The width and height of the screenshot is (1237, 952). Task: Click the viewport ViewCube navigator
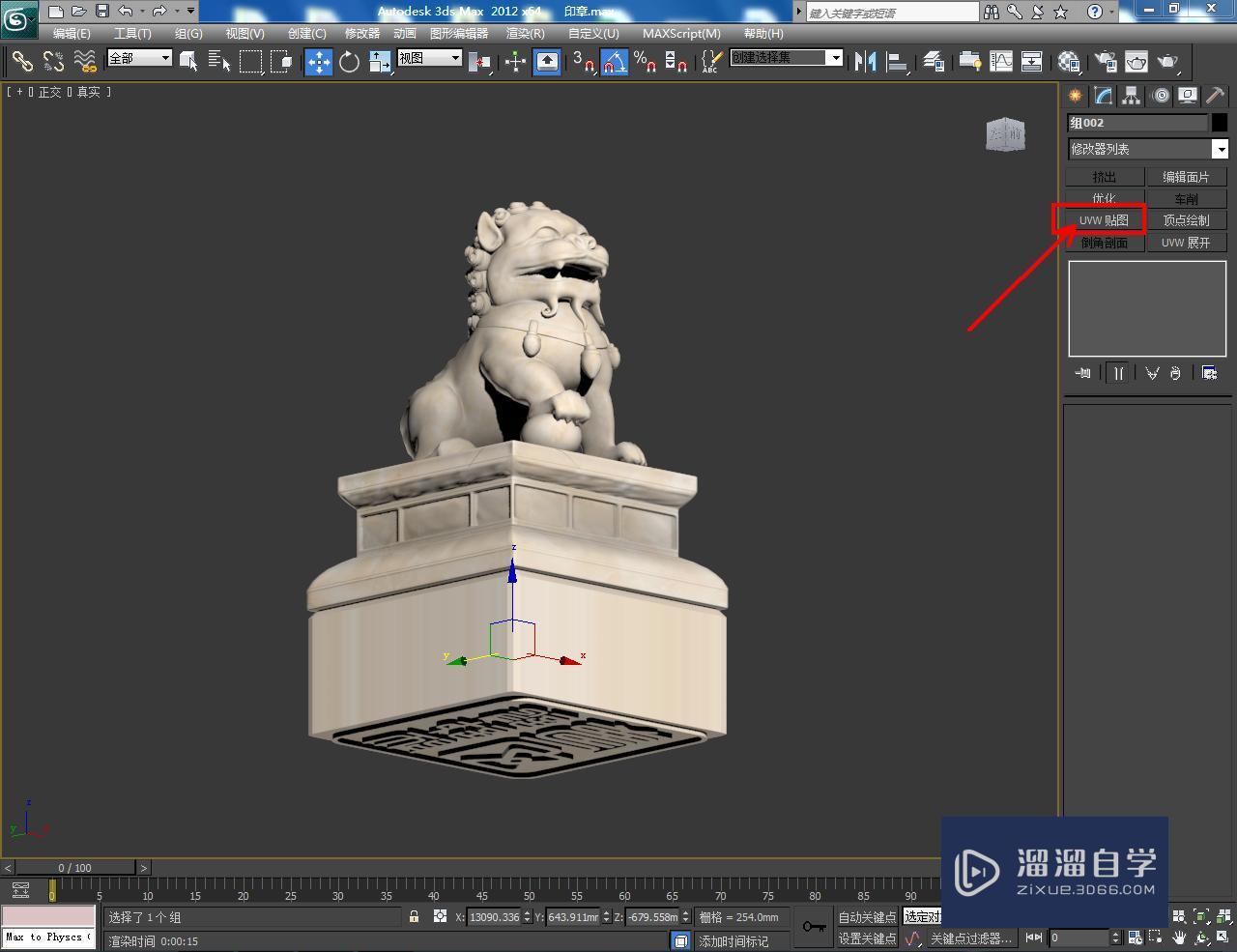[1006, 134]
